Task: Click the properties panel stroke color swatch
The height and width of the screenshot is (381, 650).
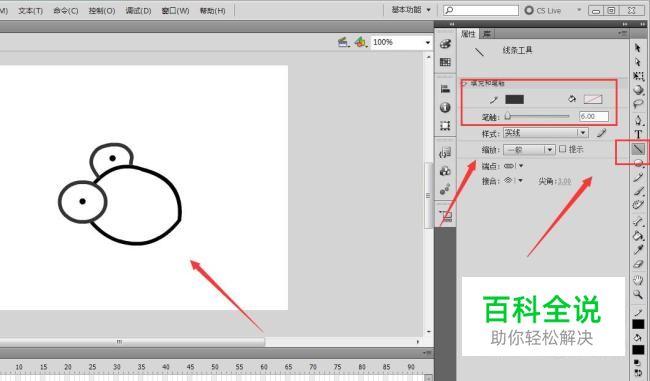Action: tap(514, 99)
